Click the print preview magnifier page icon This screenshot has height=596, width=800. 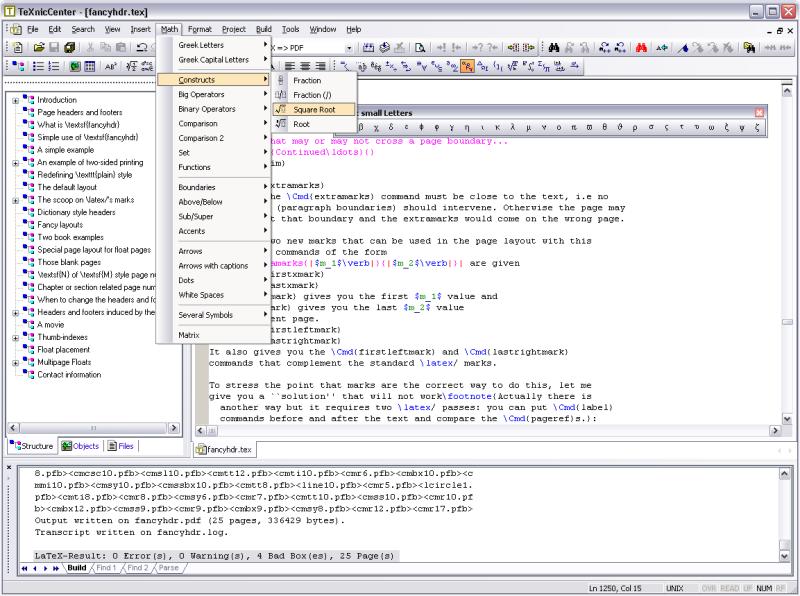pos(420,47)
